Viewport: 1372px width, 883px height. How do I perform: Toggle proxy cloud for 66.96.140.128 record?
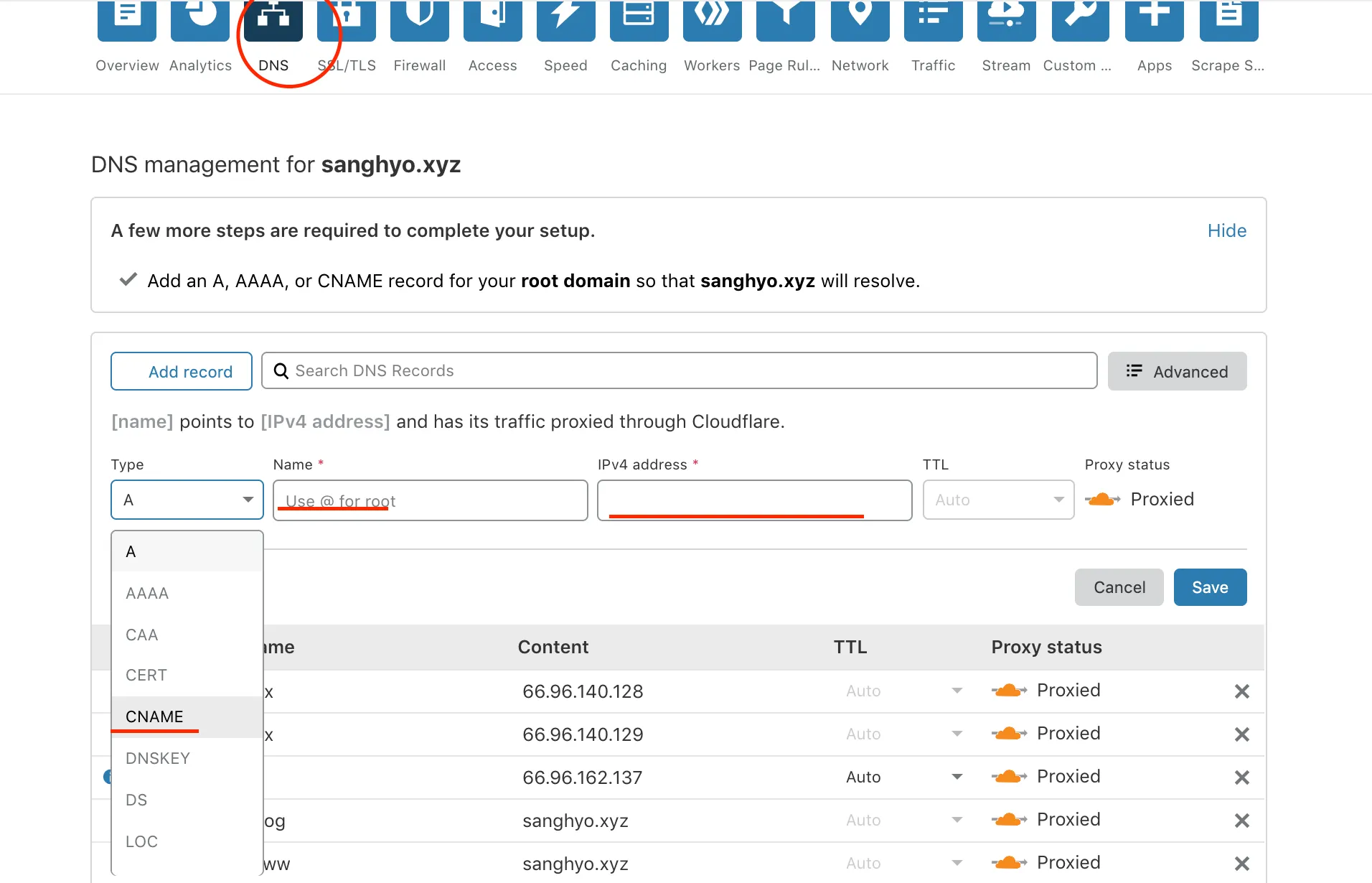1010,691
